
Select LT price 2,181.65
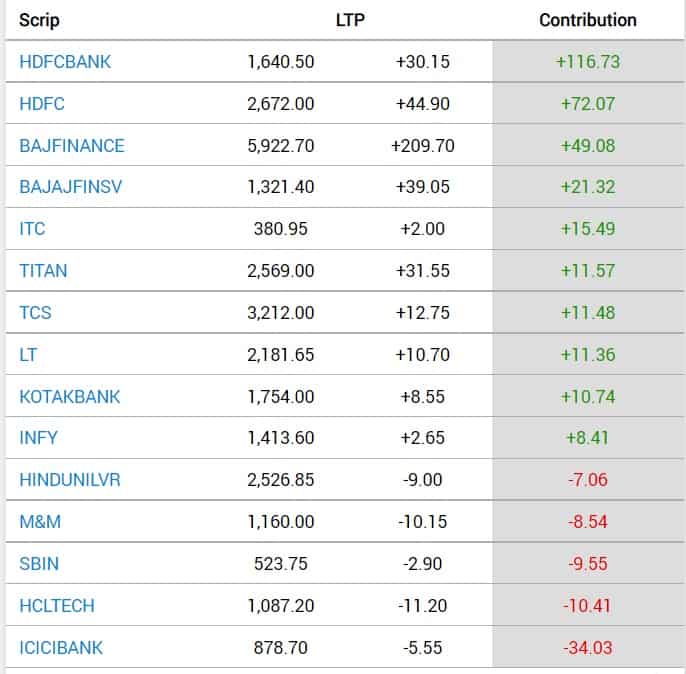(281, 355)
